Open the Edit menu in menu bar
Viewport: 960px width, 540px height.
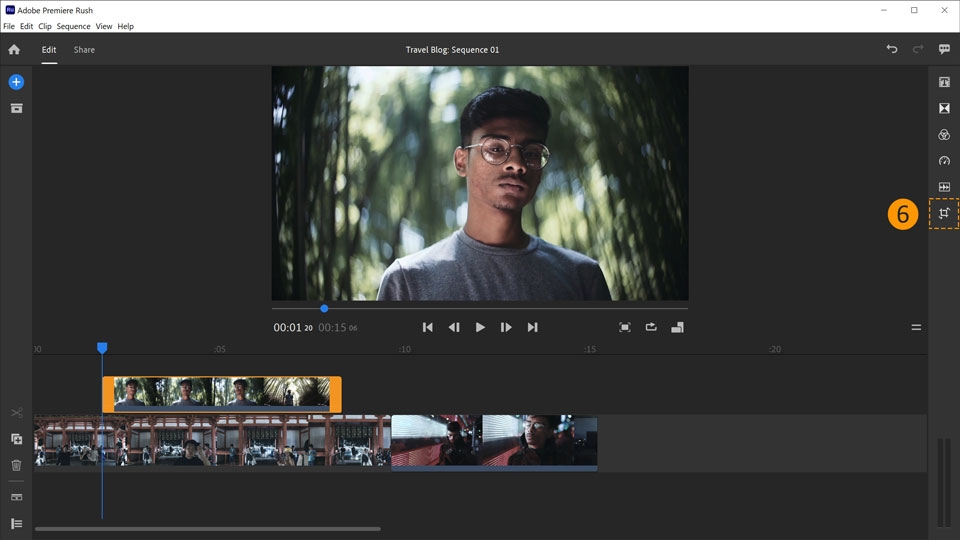pos(26,26)
